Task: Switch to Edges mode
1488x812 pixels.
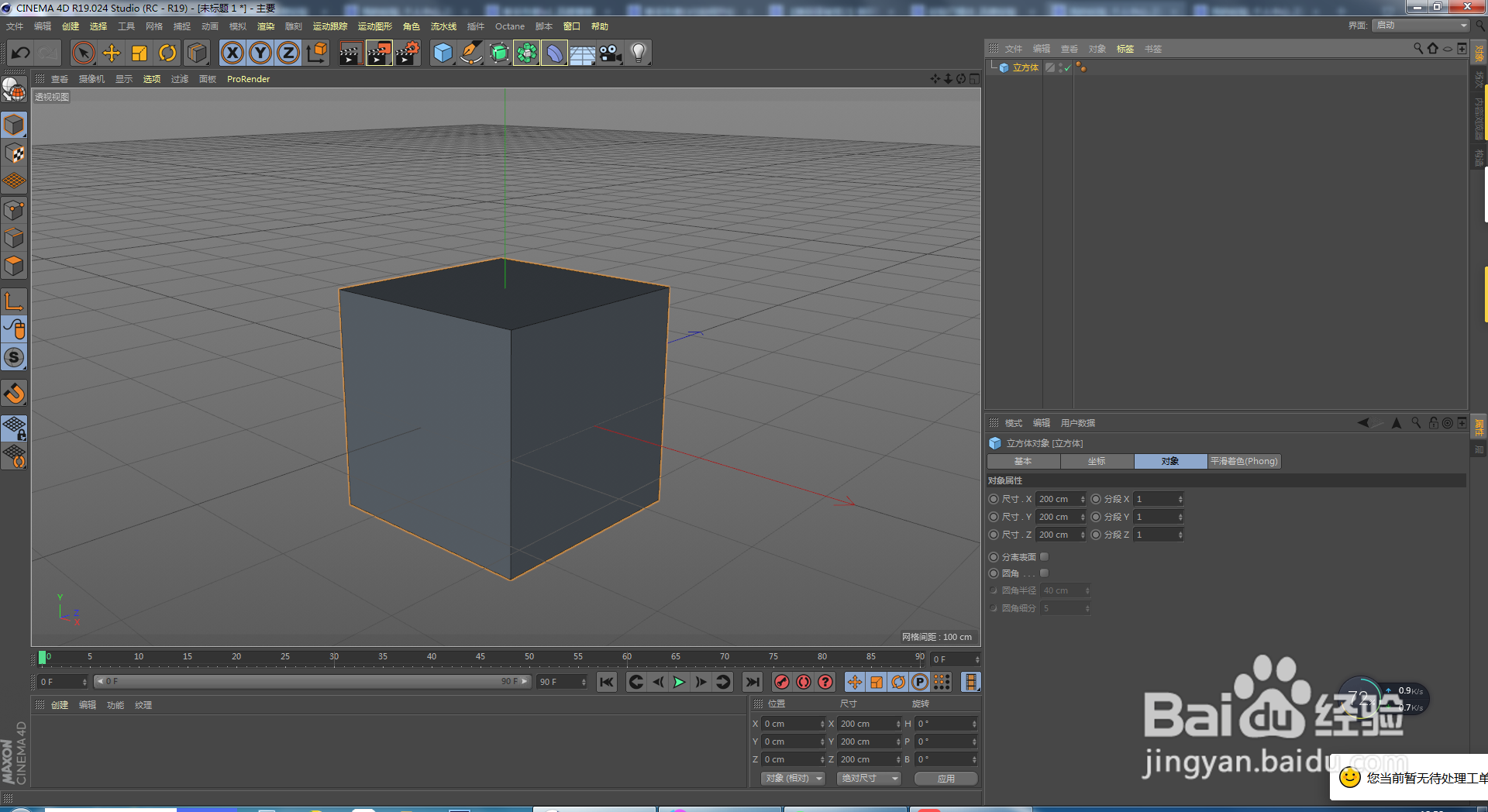Action: click(x=15, y=238)
